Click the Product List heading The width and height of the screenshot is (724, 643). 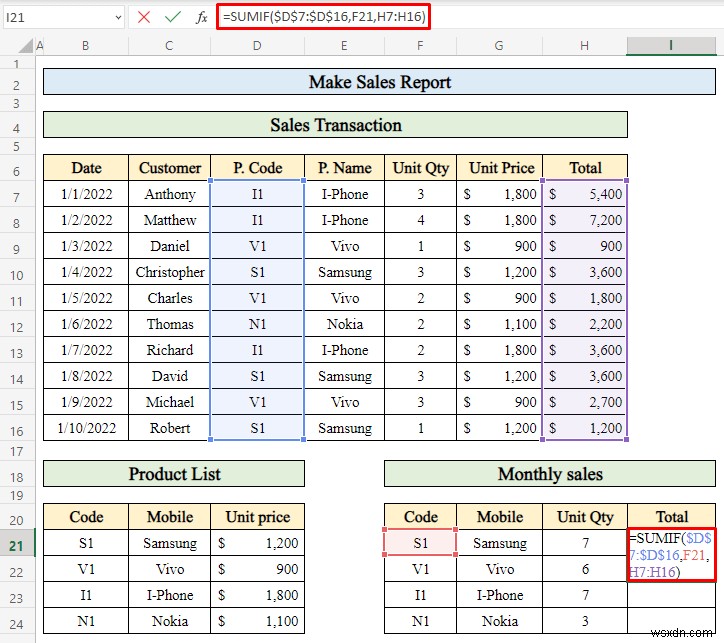point(174,474)
